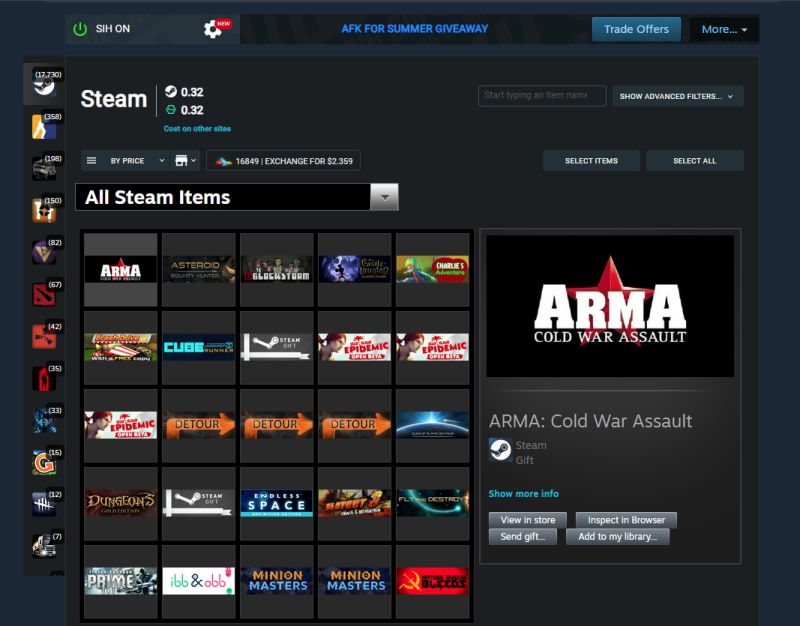Open Dead by Daylight inventory with 12 items
The height and width of the screenshot is (626, 800).
44,504
